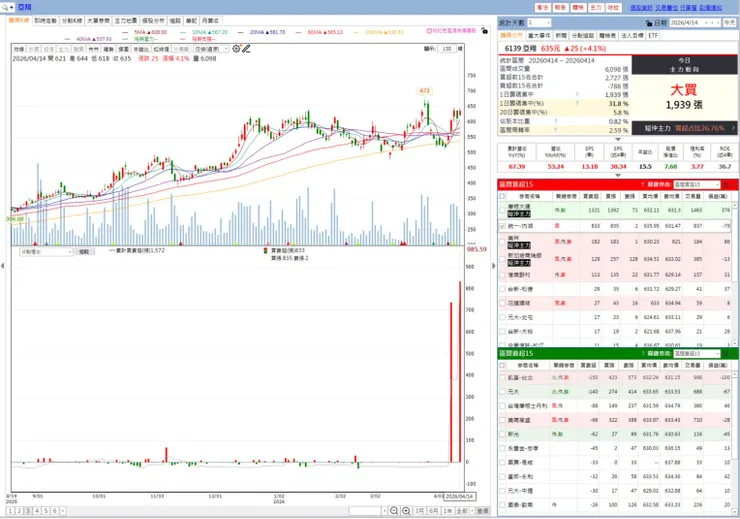Click the 2026/04/14 date marker on axis
This screenshot has height=519, width=740.
460,496
